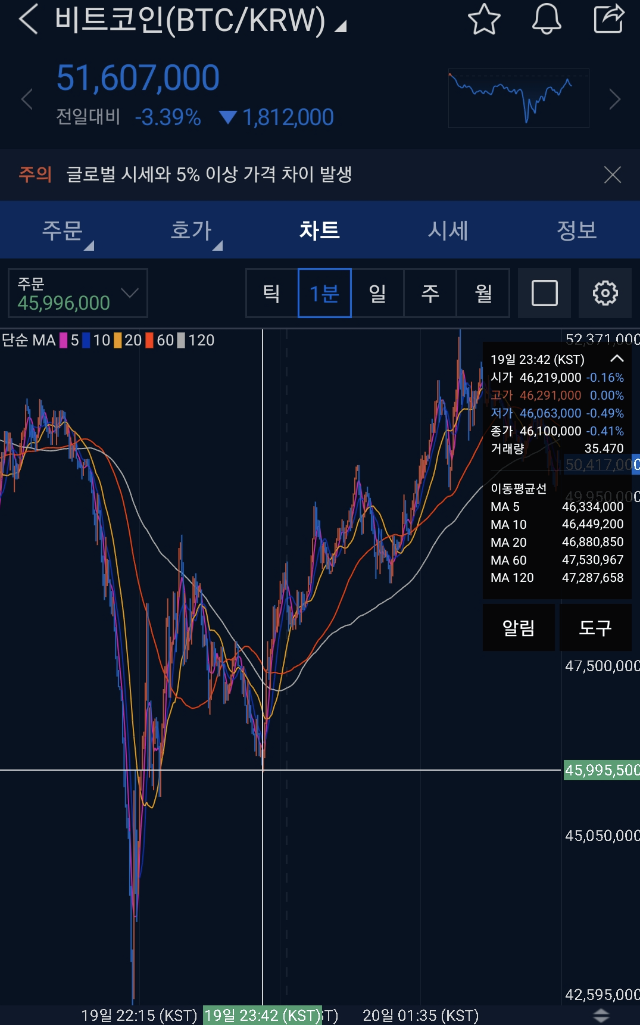This screenshot has width=640, height=1025.
Task: Tap the MA 60 red color swatch
Action: pos(149,341)
